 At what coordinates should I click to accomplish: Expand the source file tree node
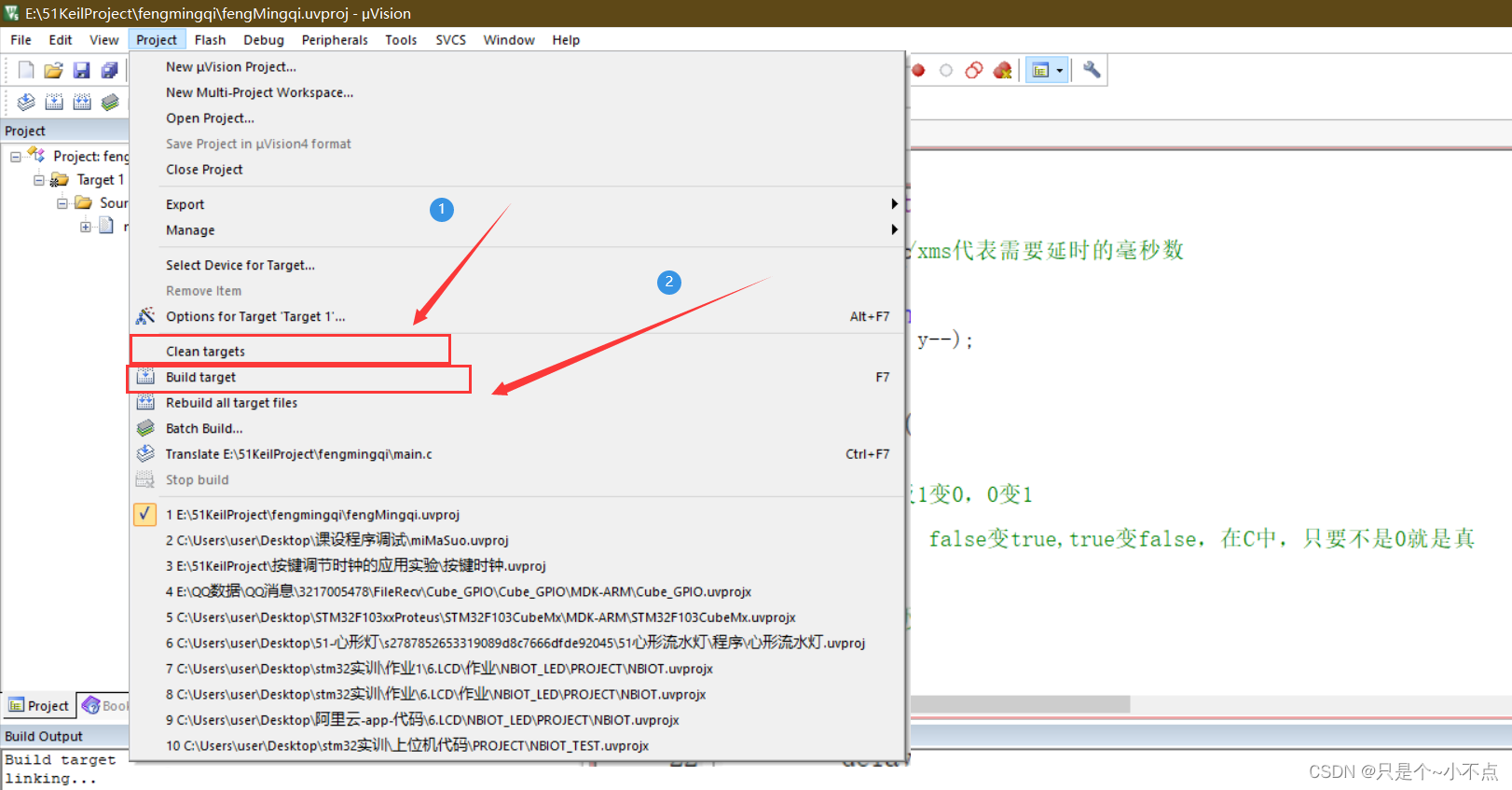[x=86, y=227]
